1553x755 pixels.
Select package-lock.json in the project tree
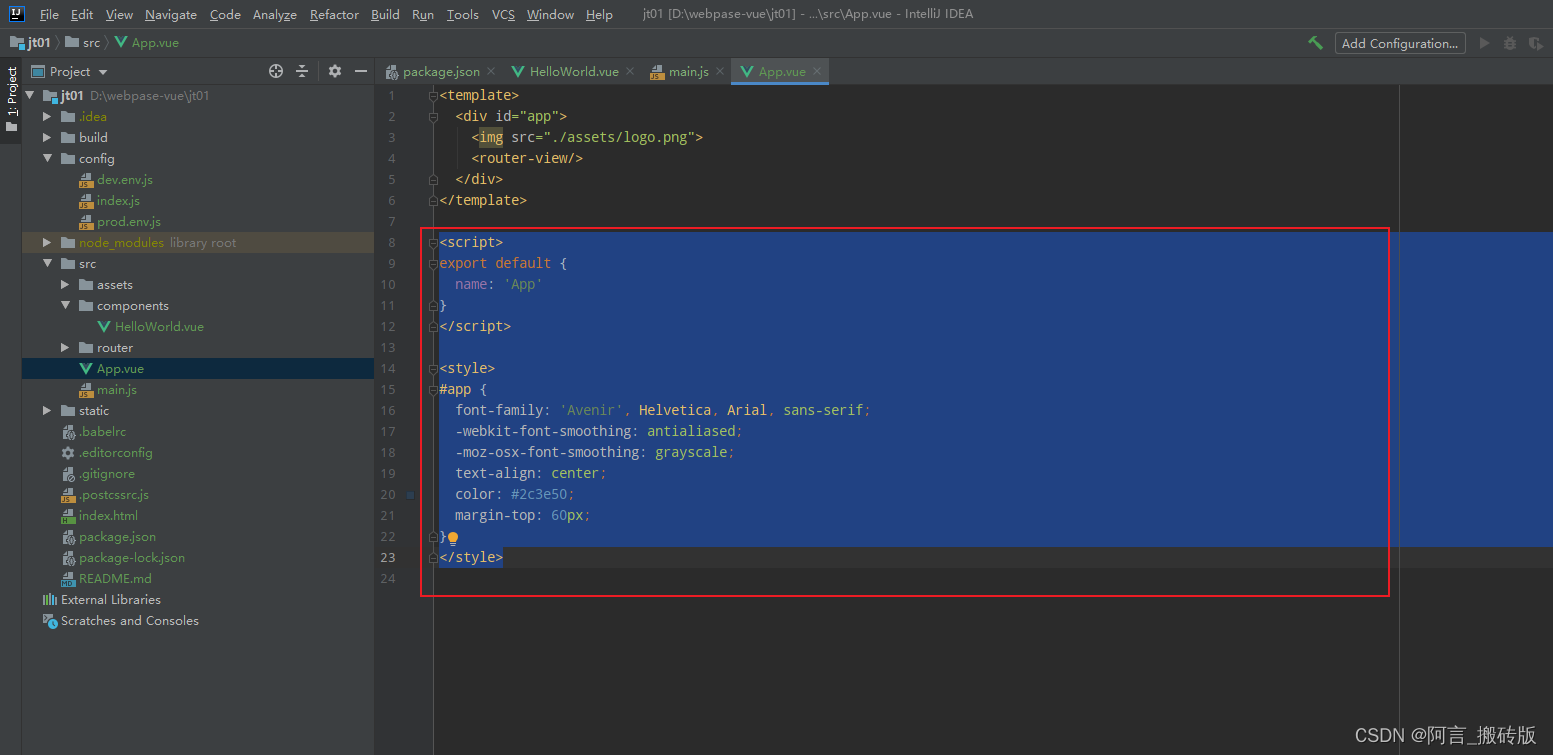click(131, 557)
